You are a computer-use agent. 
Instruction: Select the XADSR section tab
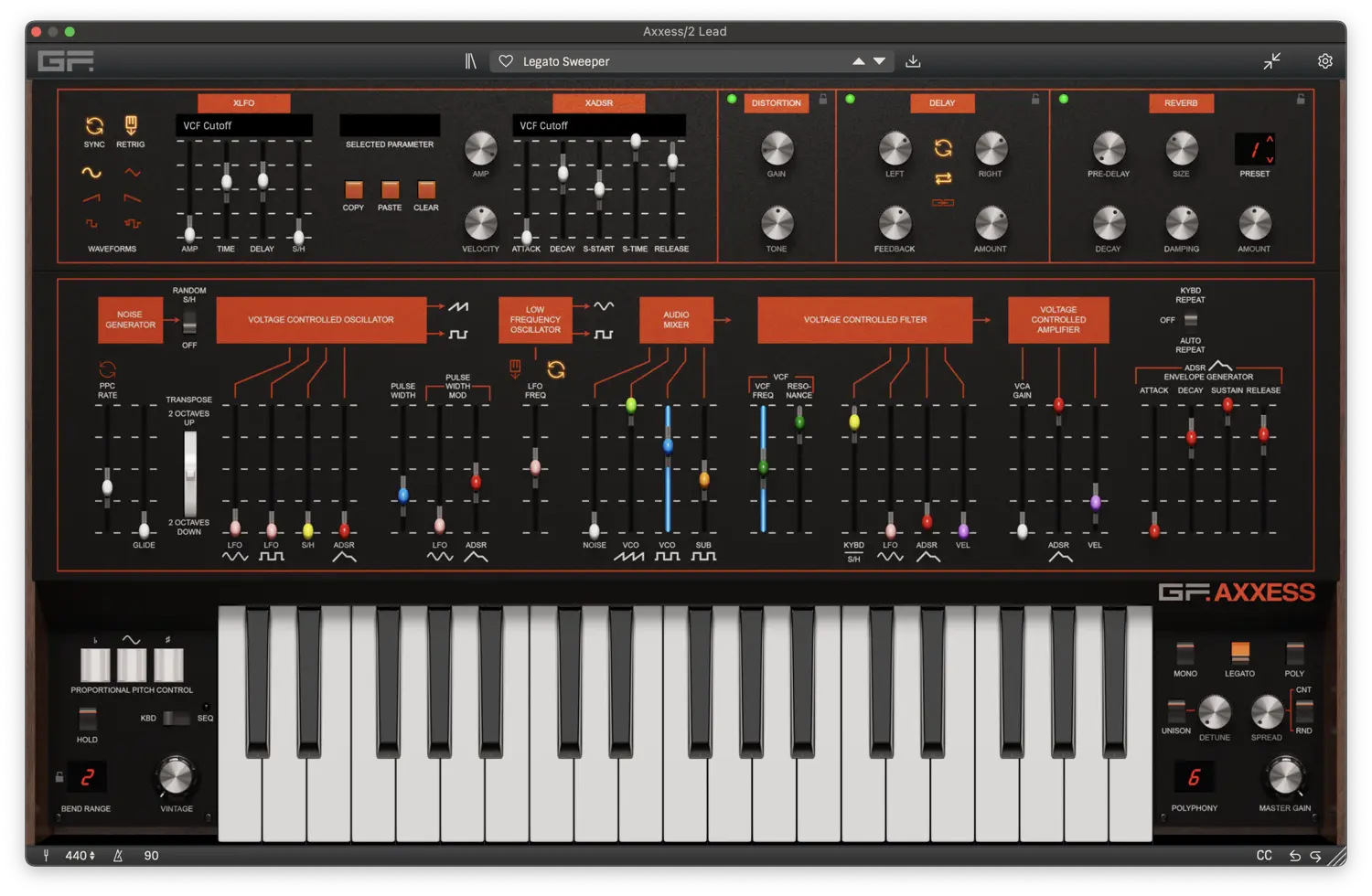[x=598, y=103]
